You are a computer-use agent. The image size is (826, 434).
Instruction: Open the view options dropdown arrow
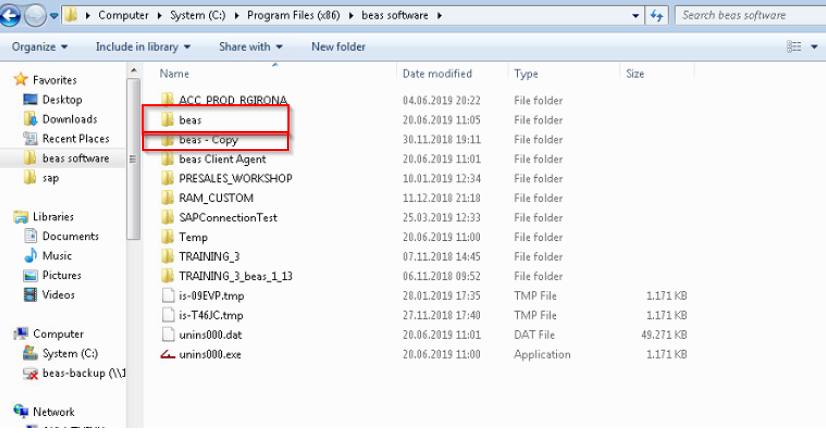pyautogui.click(x=814, y=47)
